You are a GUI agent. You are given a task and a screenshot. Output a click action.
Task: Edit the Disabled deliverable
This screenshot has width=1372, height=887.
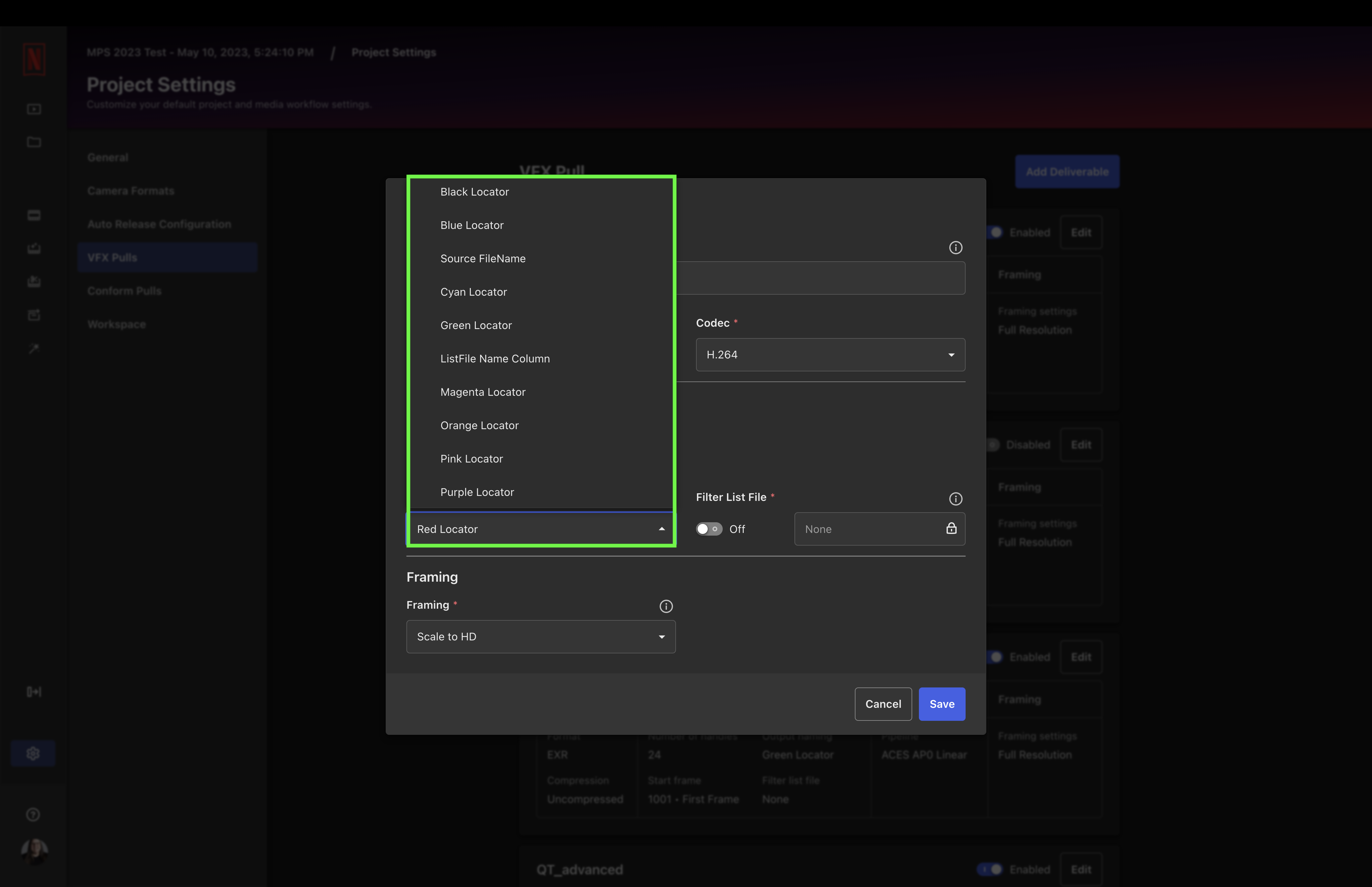[x=1081, y=445]
